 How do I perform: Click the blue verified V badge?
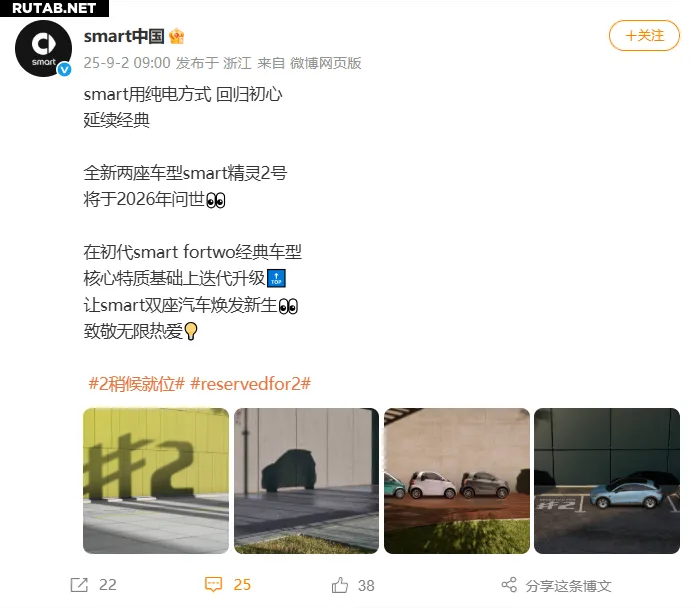click(x=64, y=69)
